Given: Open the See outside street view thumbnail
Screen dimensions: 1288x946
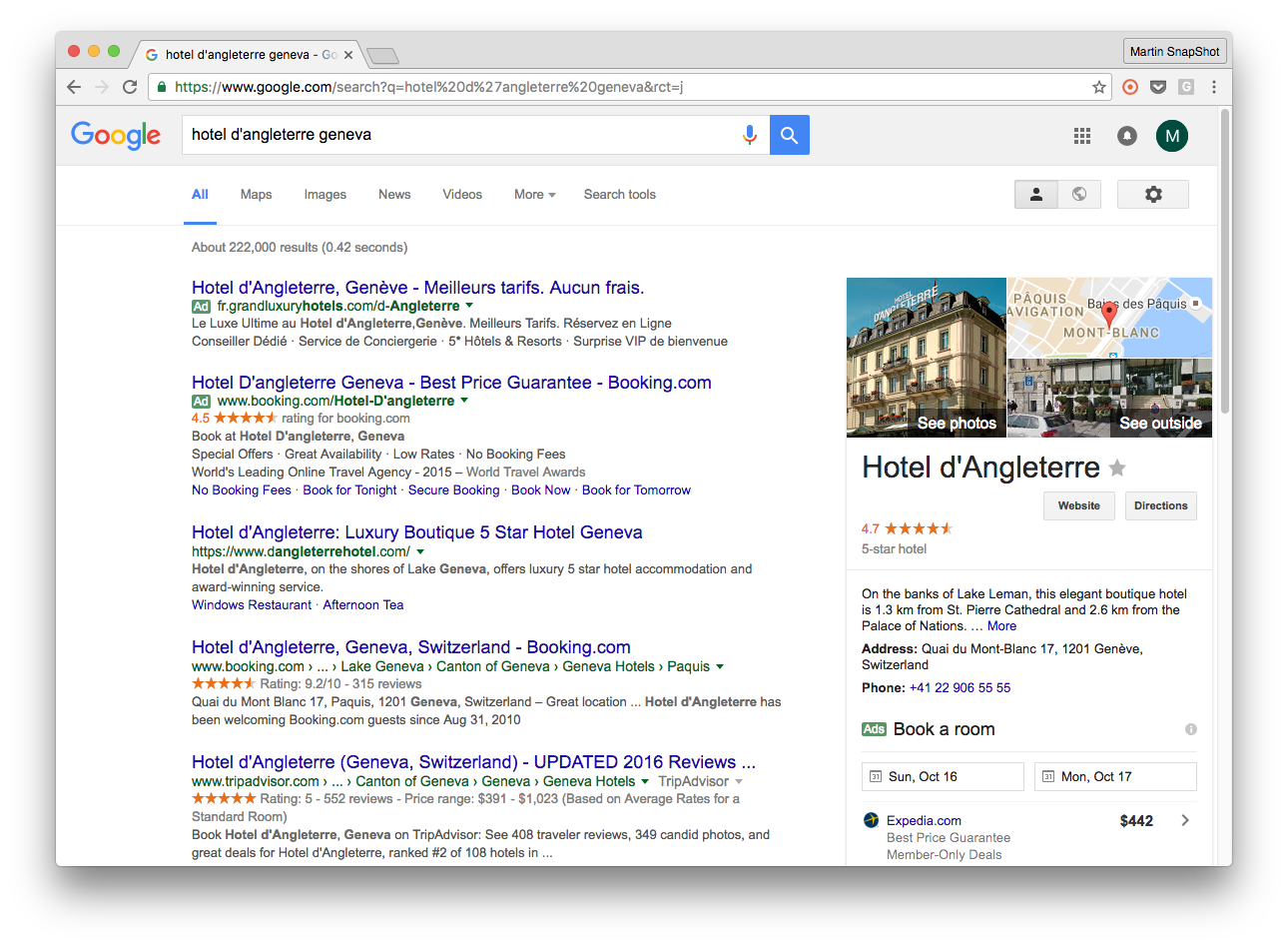Looking at the screenshot, I should 1110,399.
